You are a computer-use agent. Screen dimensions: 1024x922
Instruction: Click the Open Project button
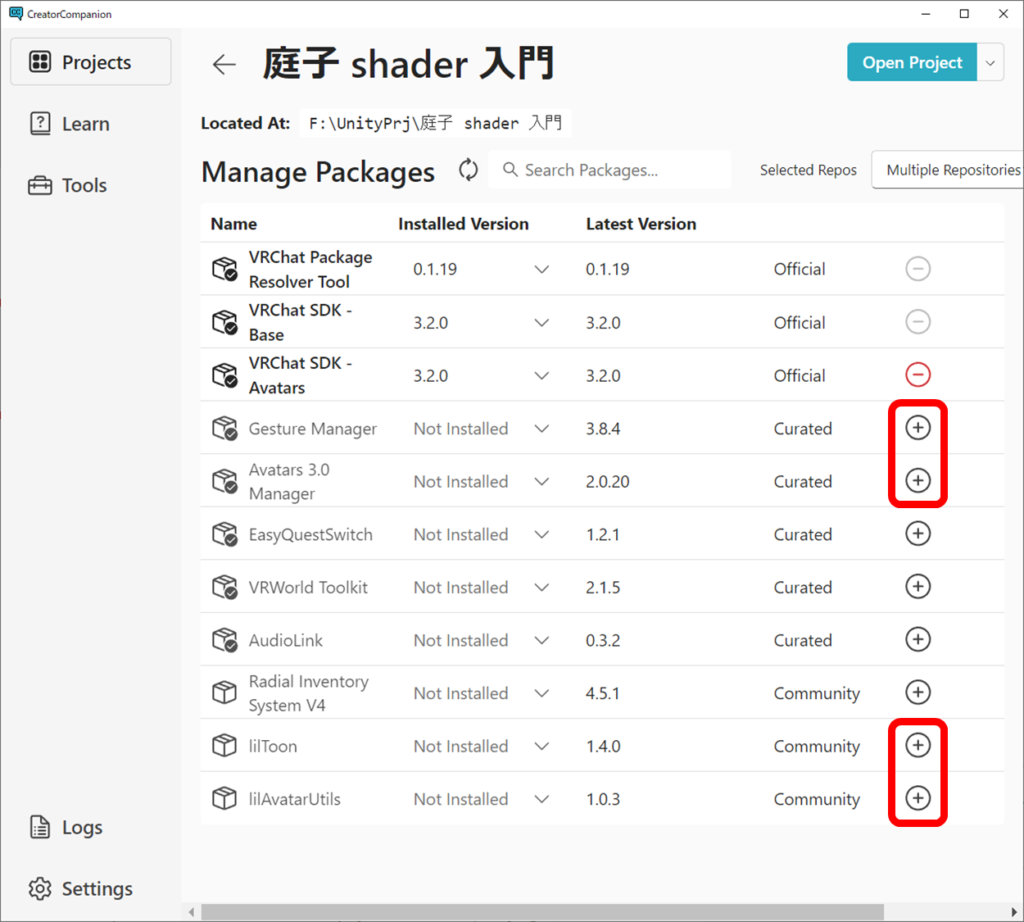(x=911, y=62)
